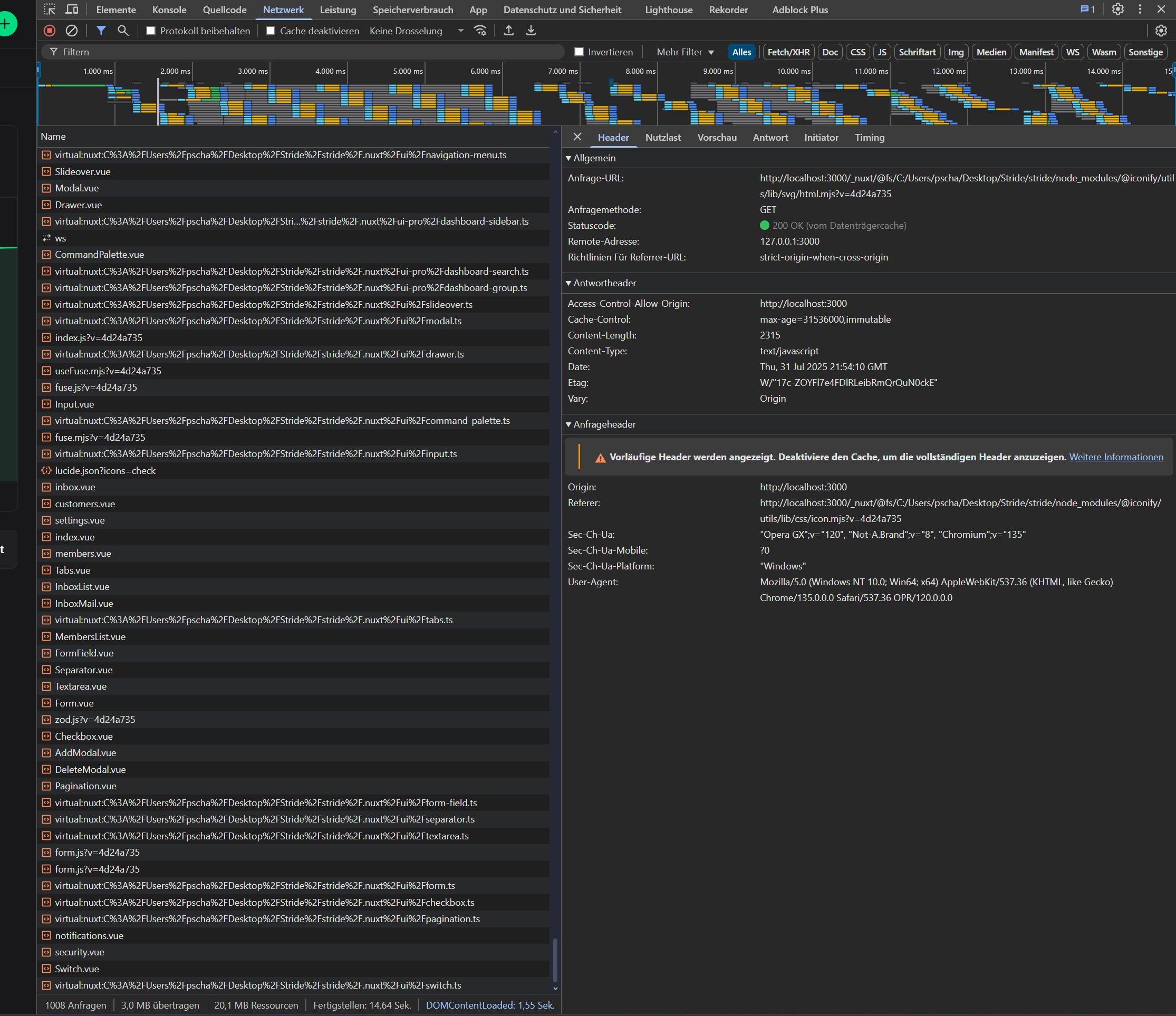Enable Cache deaktivieren checkbox

coord(271,31)
